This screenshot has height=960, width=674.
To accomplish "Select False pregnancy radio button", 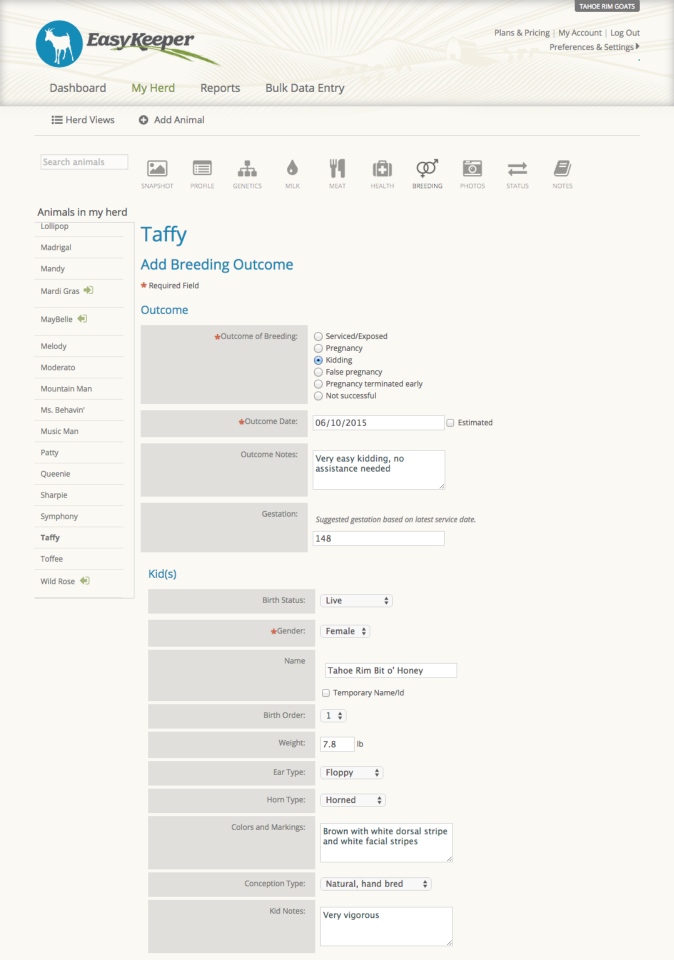I will point(318,372).
